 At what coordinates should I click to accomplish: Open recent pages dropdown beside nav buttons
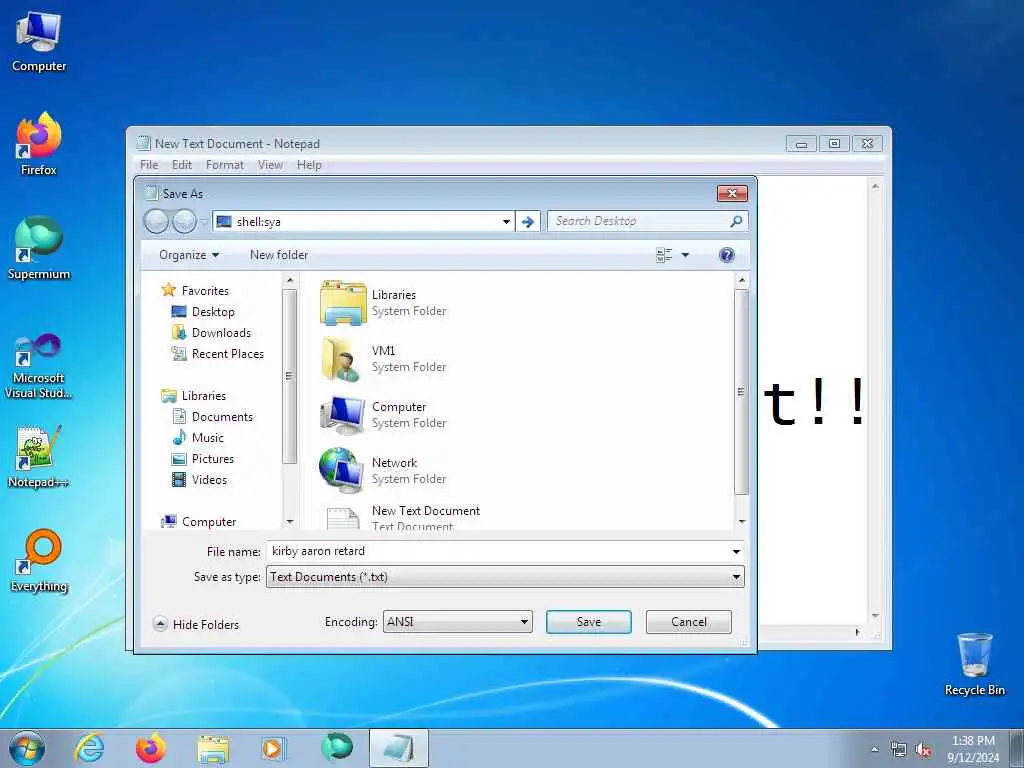click(x=204, y=222)
